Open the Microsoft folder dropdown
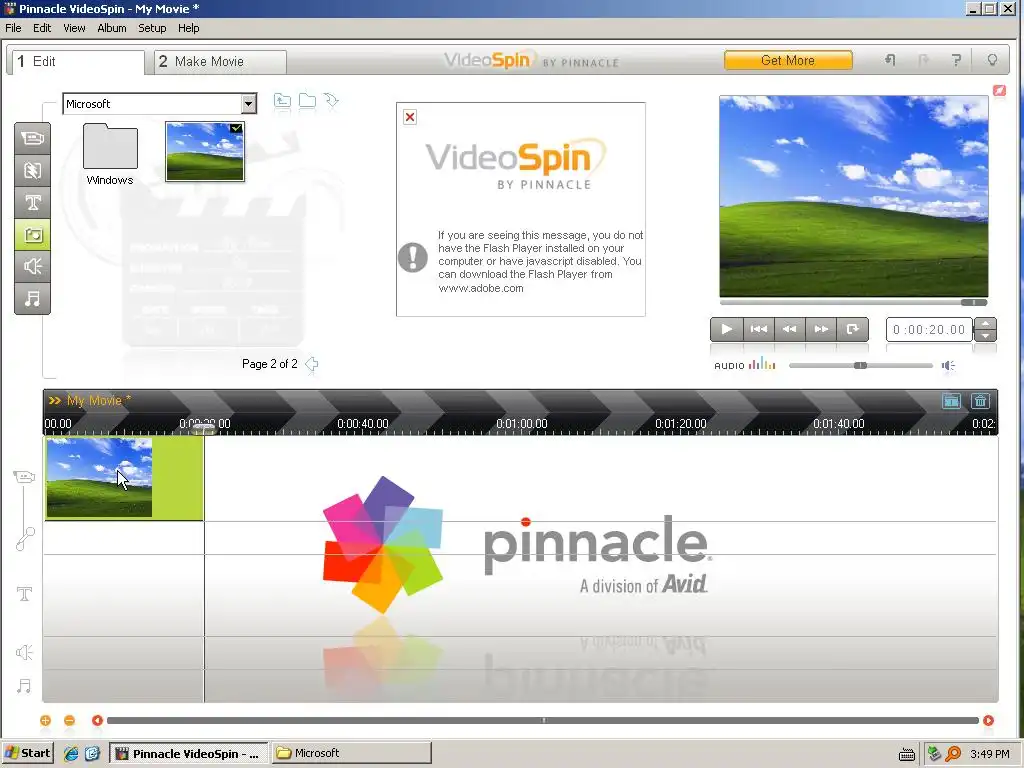This screenshot has width=1024, height=768. [x=248, y=104]
